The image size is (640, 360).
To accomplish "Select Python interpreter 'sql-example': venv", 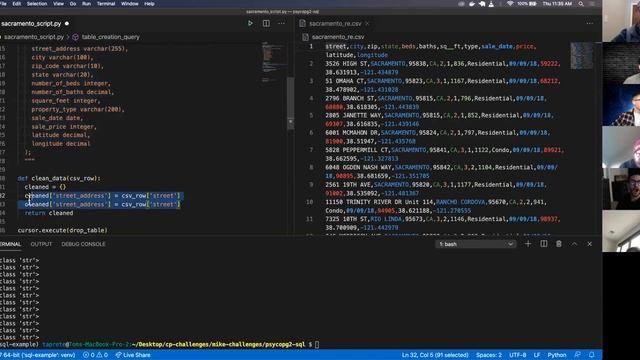I will (x=38, y=355).
